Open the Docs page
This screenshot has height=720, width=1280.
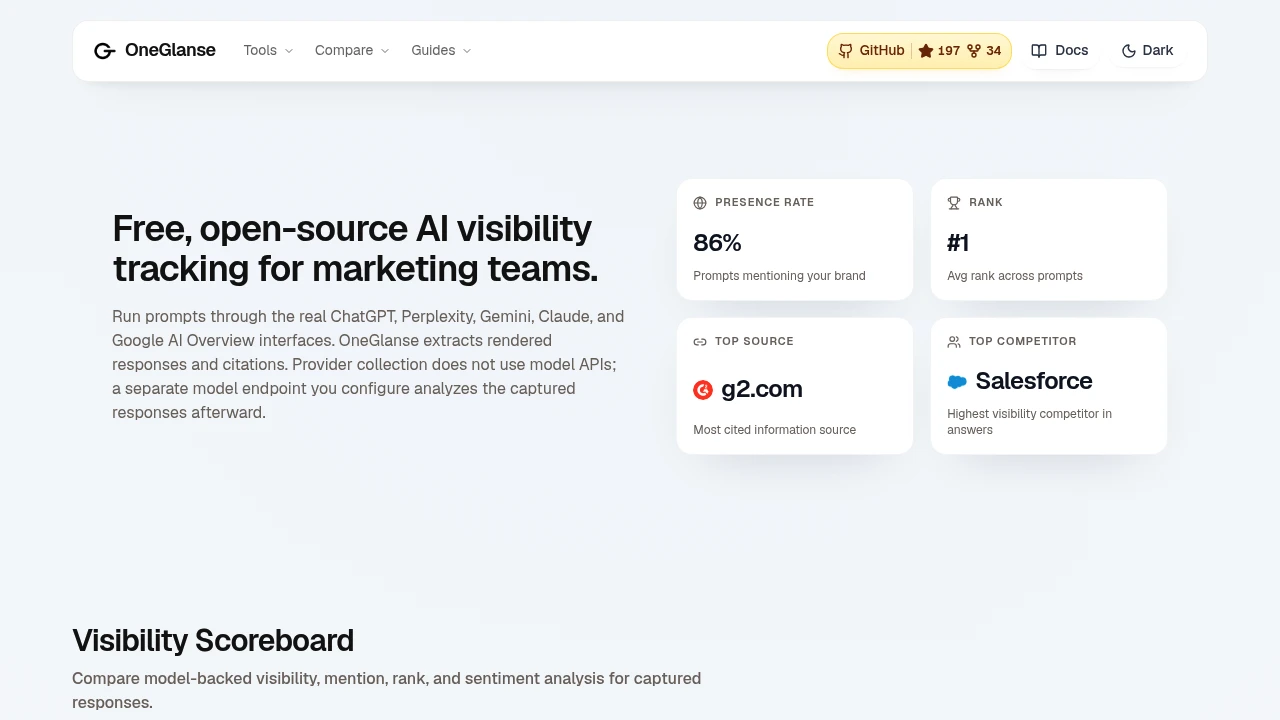point(1060,51)
